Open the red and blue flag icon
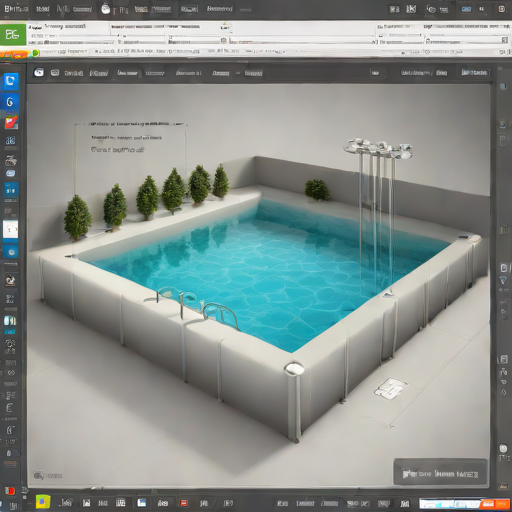This screenshot has height=512, width=512. 11,122
